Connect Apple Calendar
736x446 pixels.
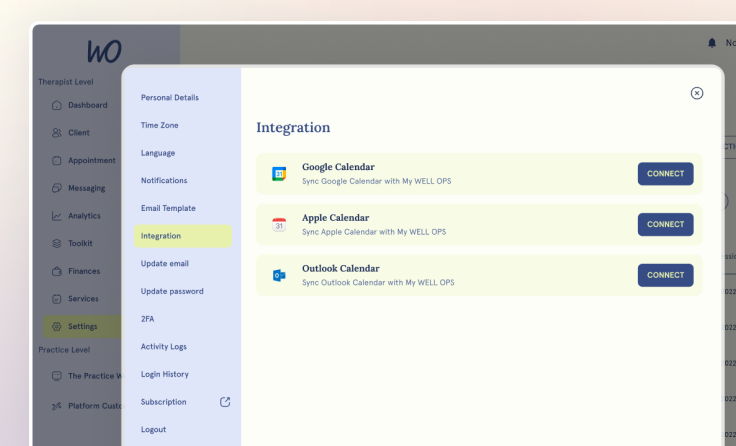tap(665, 224)
